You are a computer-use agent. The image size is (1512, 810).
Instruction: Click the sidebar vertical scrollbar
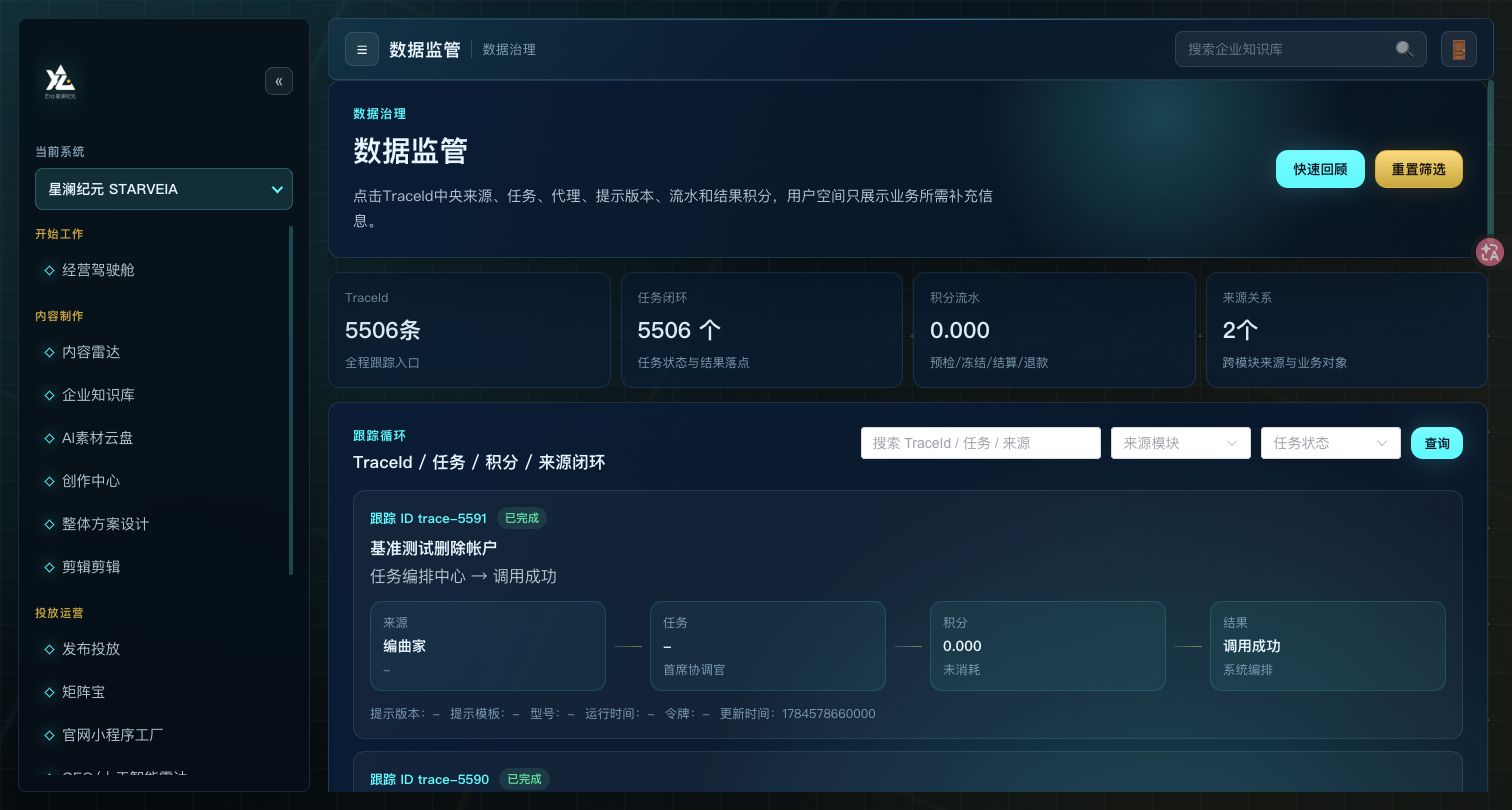tap(291, 400)
